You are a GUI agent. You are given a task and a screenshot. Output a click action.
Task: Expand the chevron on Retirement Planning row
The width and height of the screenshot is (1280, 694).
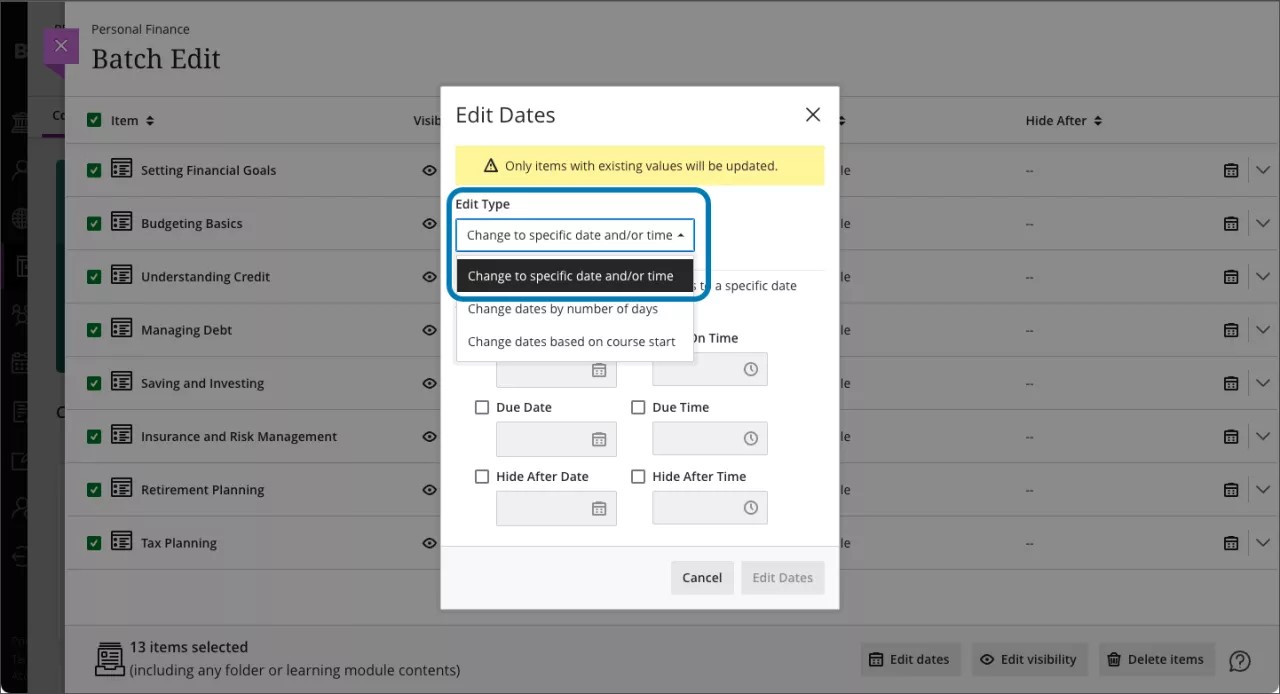[1262, 489]
